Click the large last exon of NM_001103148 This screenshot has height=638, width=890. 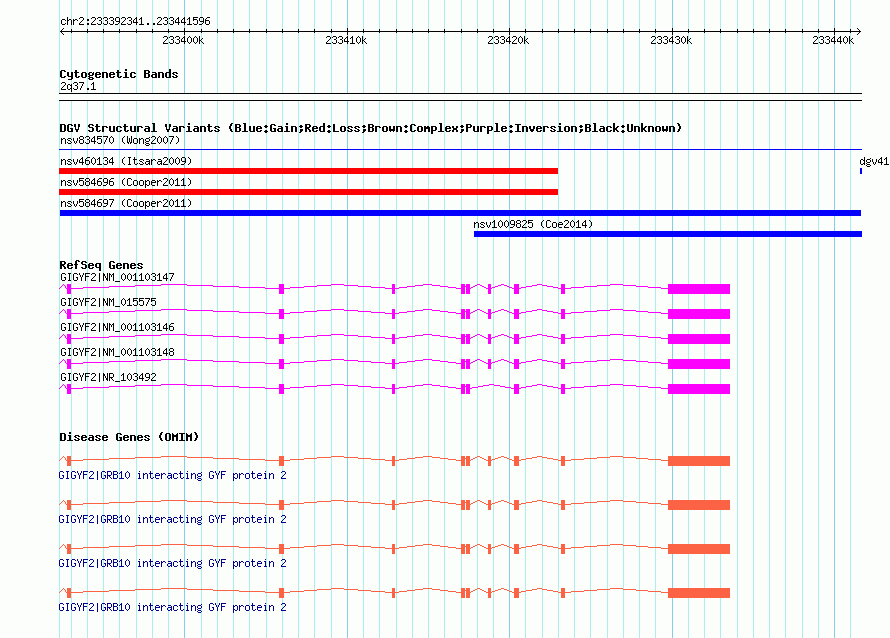coord(699,364)
